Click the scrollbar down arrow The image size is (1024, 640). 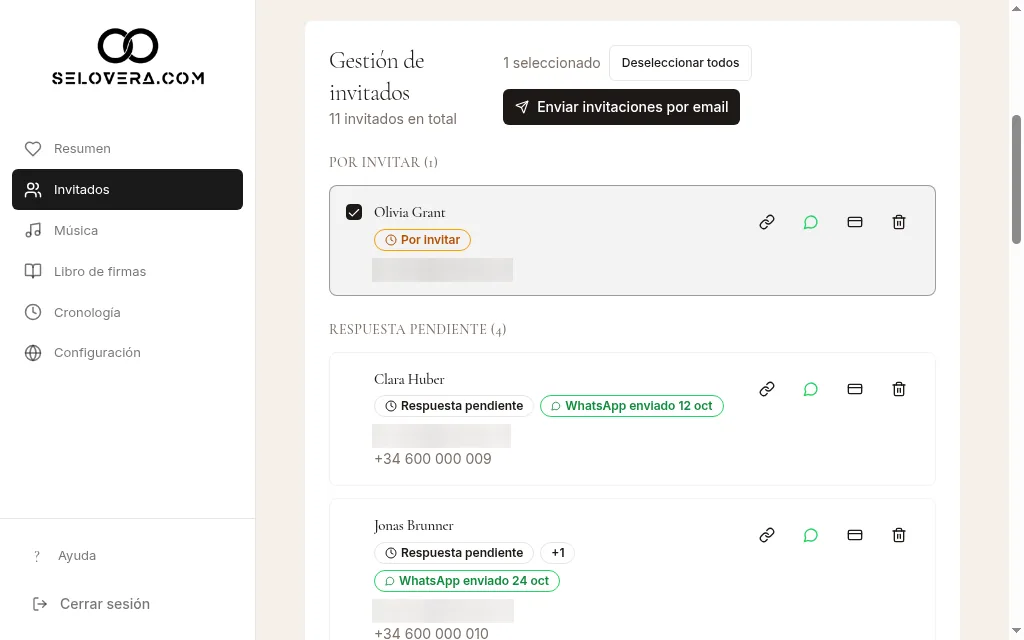point(1016,631)
